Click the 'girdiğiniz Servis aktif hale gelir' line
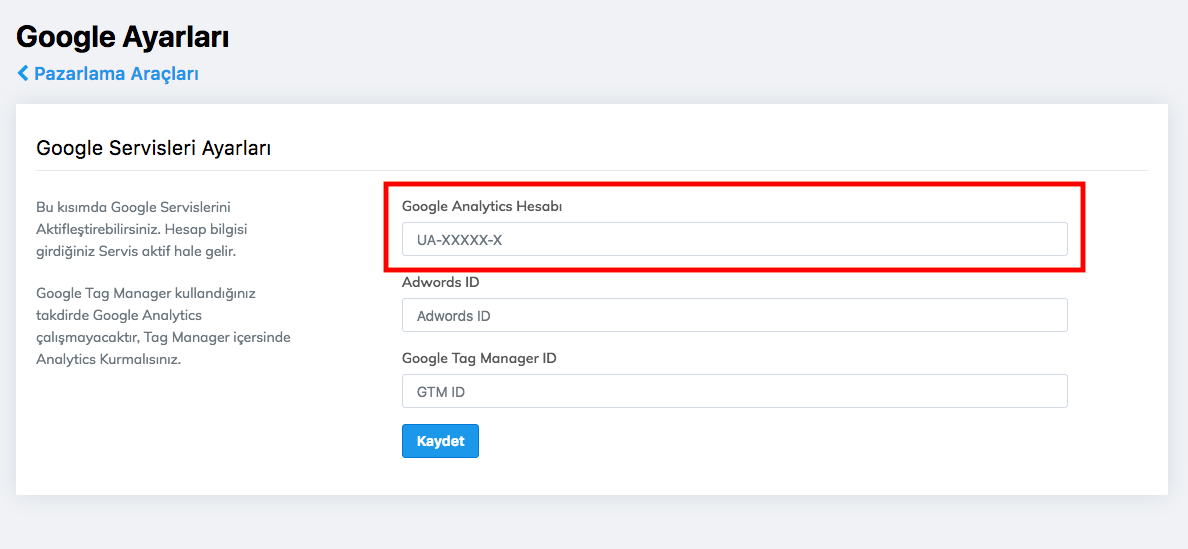 [136, 251]
